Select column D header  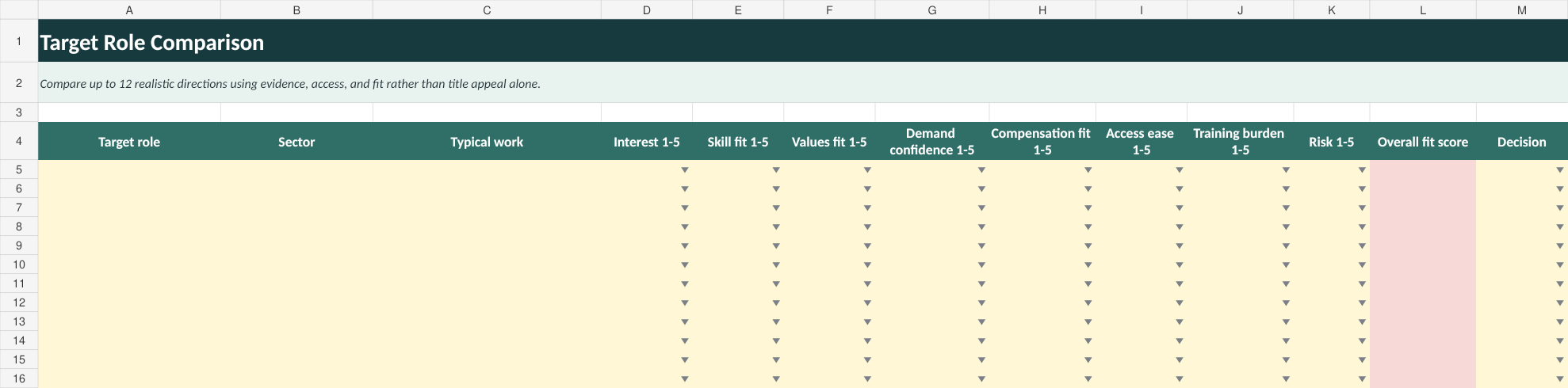click(647, 10)
